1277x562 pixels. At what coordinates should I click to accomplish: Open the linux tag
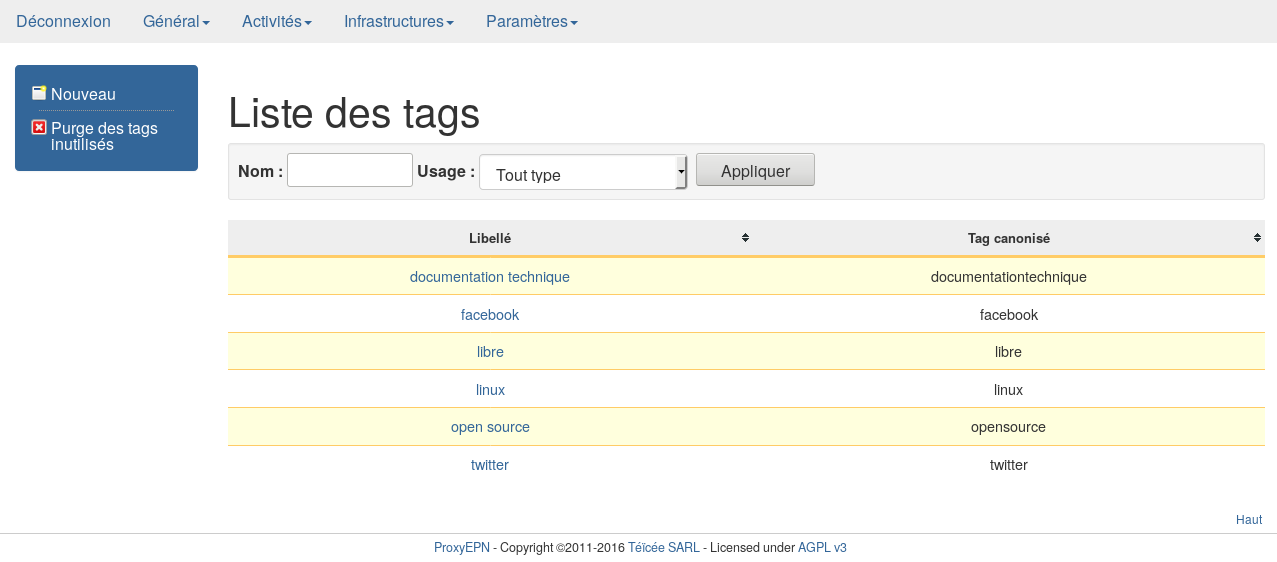click(x=489, y=390)
